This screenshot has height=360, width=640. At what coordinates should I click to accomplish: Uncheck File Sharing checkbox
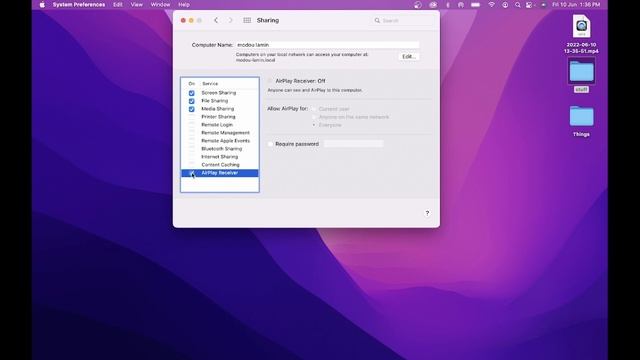(x=191, y=101)
